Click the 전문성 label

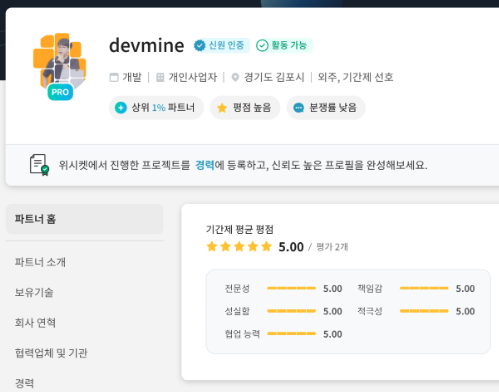coord(237,288)
